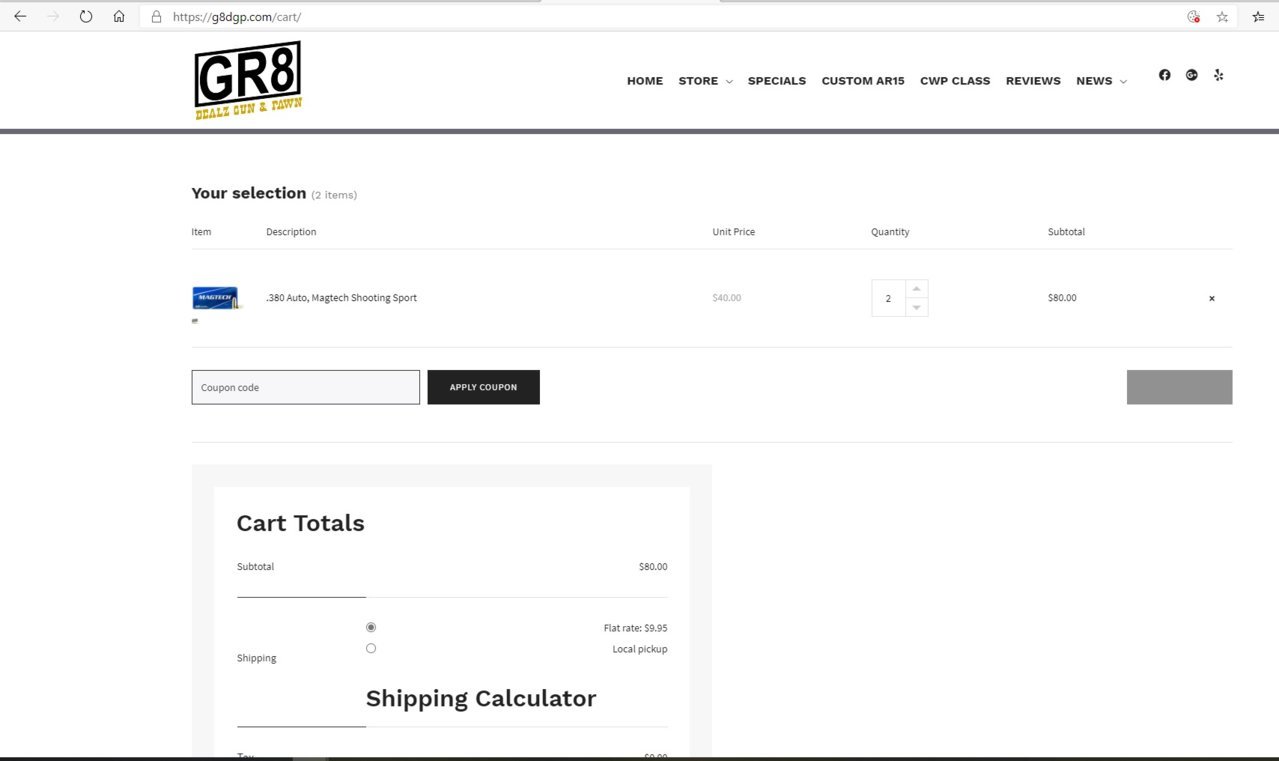Go to browser home icon
The width and height of the screenshot is (1279, 761).
point(119,16)
